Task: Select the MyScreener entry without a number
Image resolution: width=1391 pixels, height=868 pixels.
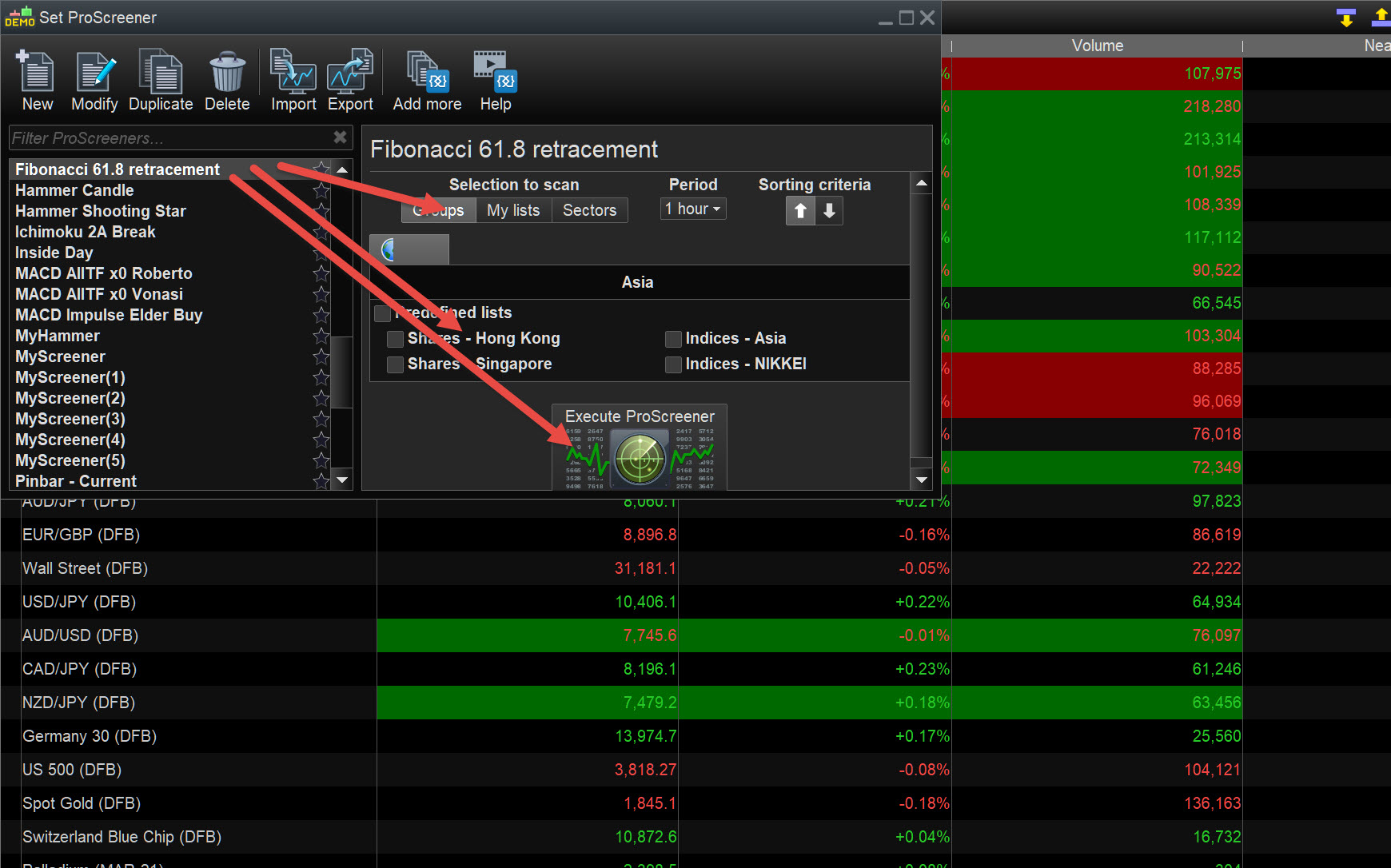Action: coord(161,356)
